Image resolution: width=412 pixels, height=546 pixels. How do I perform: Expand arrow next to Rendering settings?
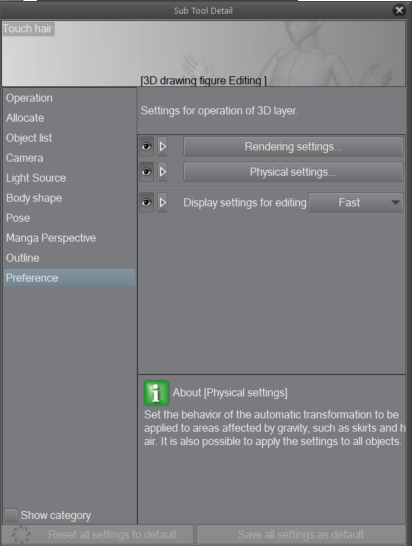click(162, 147)
